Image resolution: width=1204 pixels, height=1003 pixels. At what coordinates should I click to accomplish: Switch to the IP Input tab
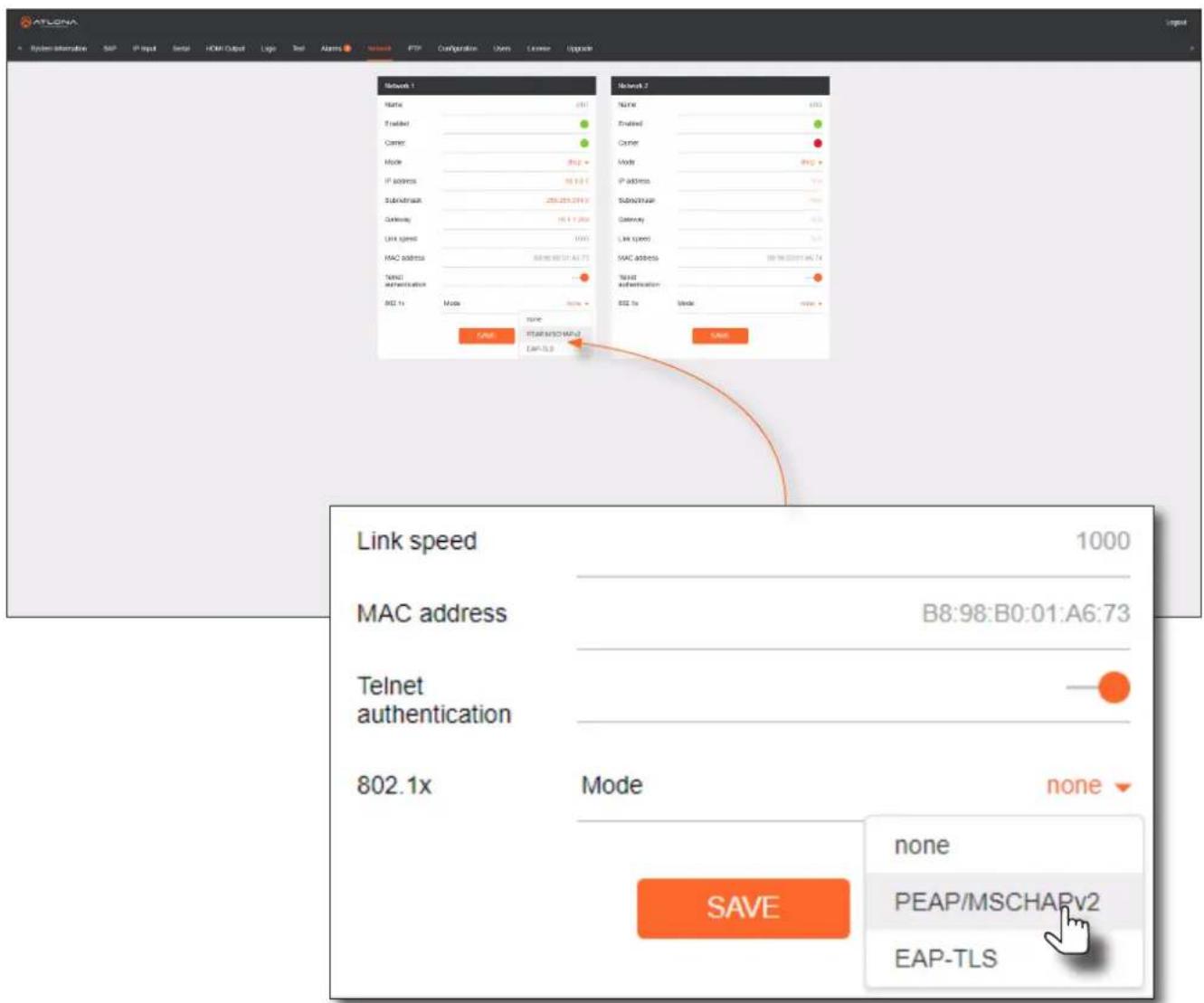[145, 49]
